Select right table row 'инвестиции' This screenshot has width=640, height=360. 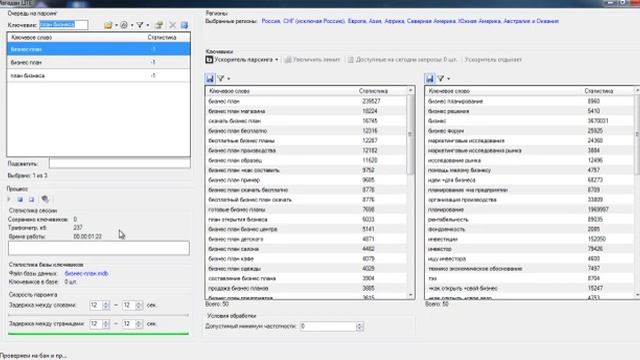[530, 239]
